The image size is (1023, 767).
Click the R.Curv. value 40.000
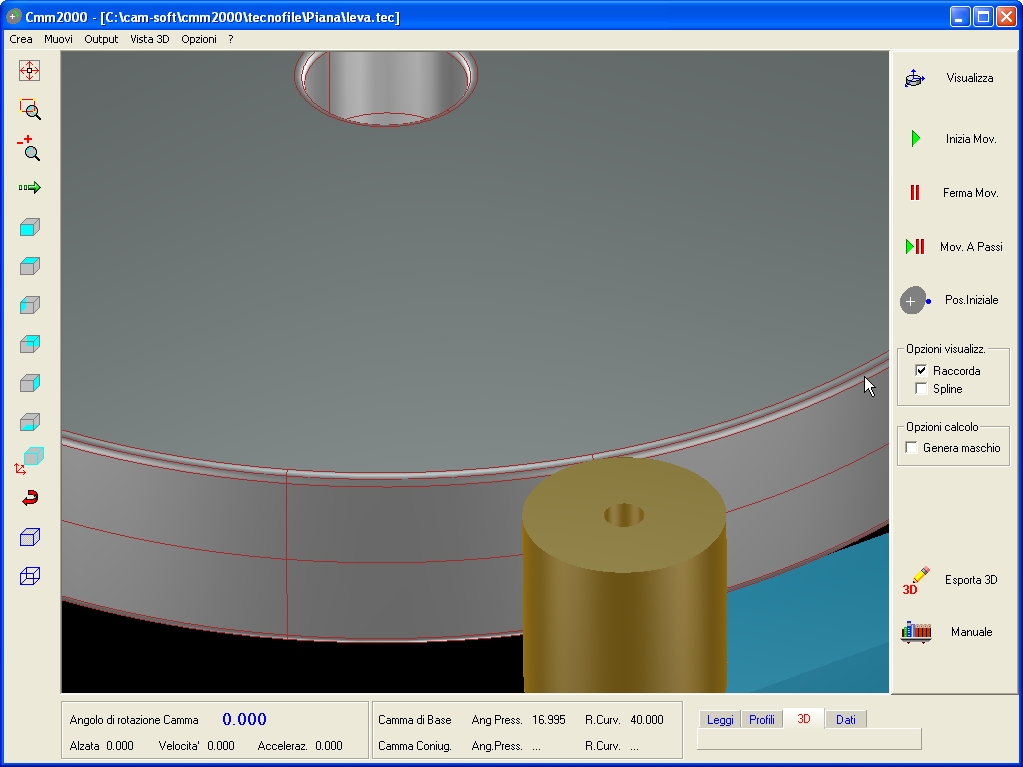647,720
